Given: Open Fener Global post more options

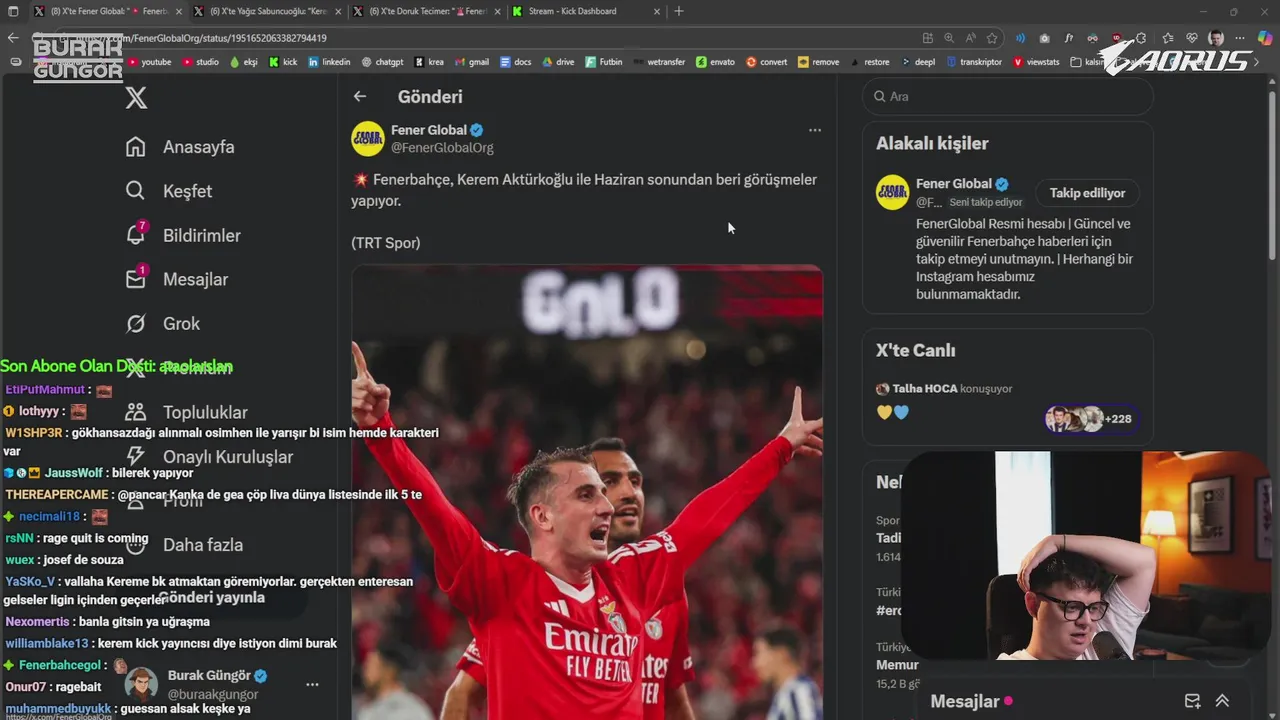Looking at the screenshot, I should pyautogui.click(x=815, y=130).
